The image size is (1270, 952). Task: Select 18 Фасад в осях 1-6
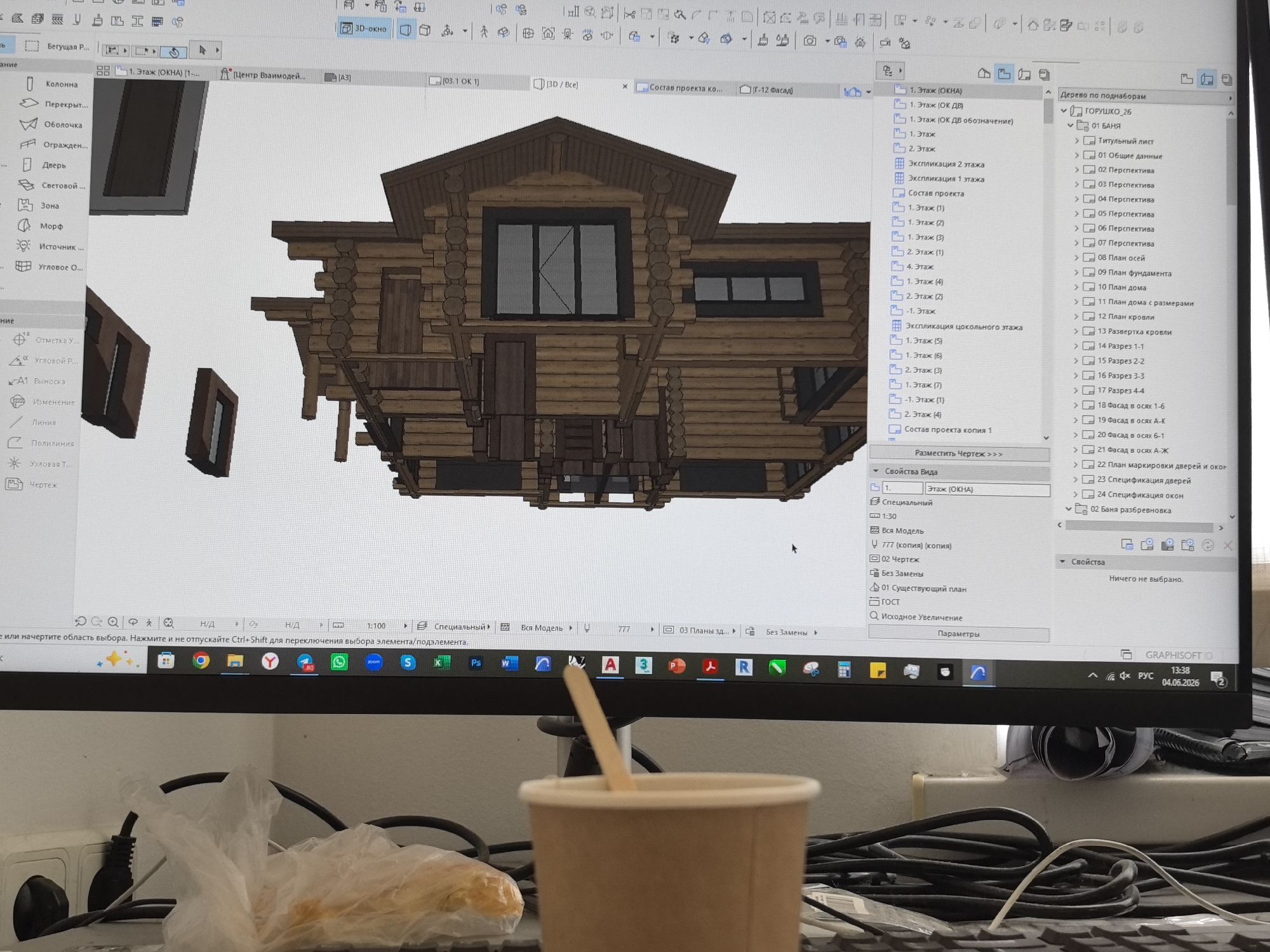pyautogui.click(x=1130, y=405)
